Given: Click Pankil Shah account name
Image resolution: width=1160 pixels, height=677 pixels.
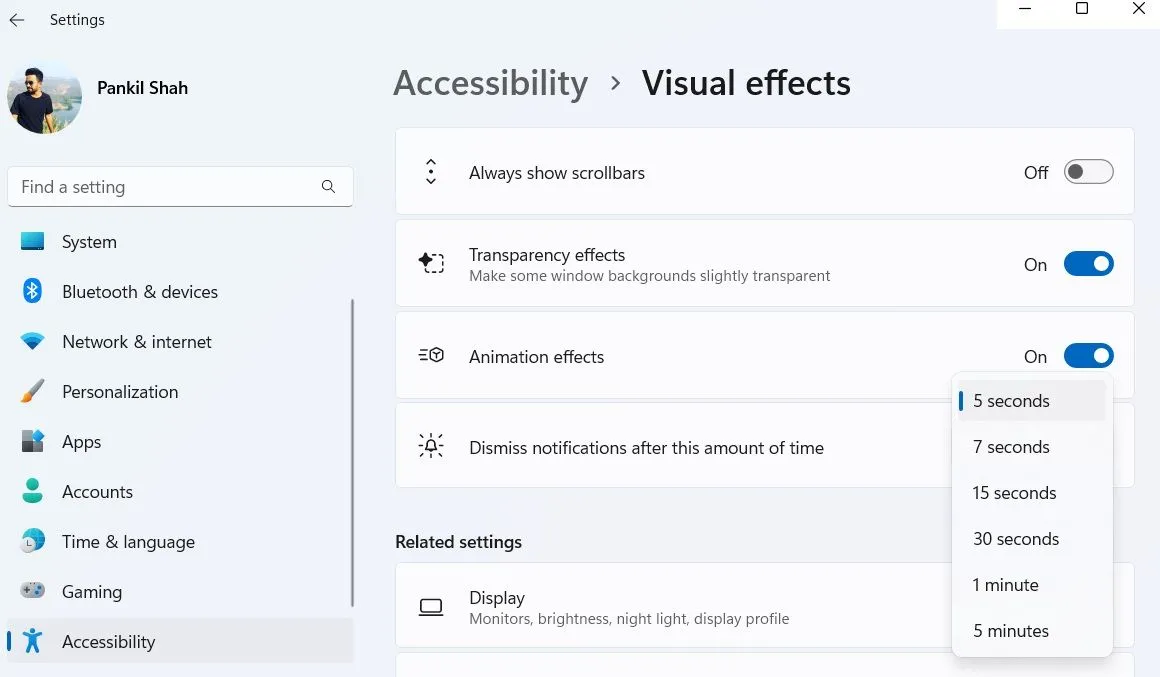Looking at the screenshot, I should point(142,88).
